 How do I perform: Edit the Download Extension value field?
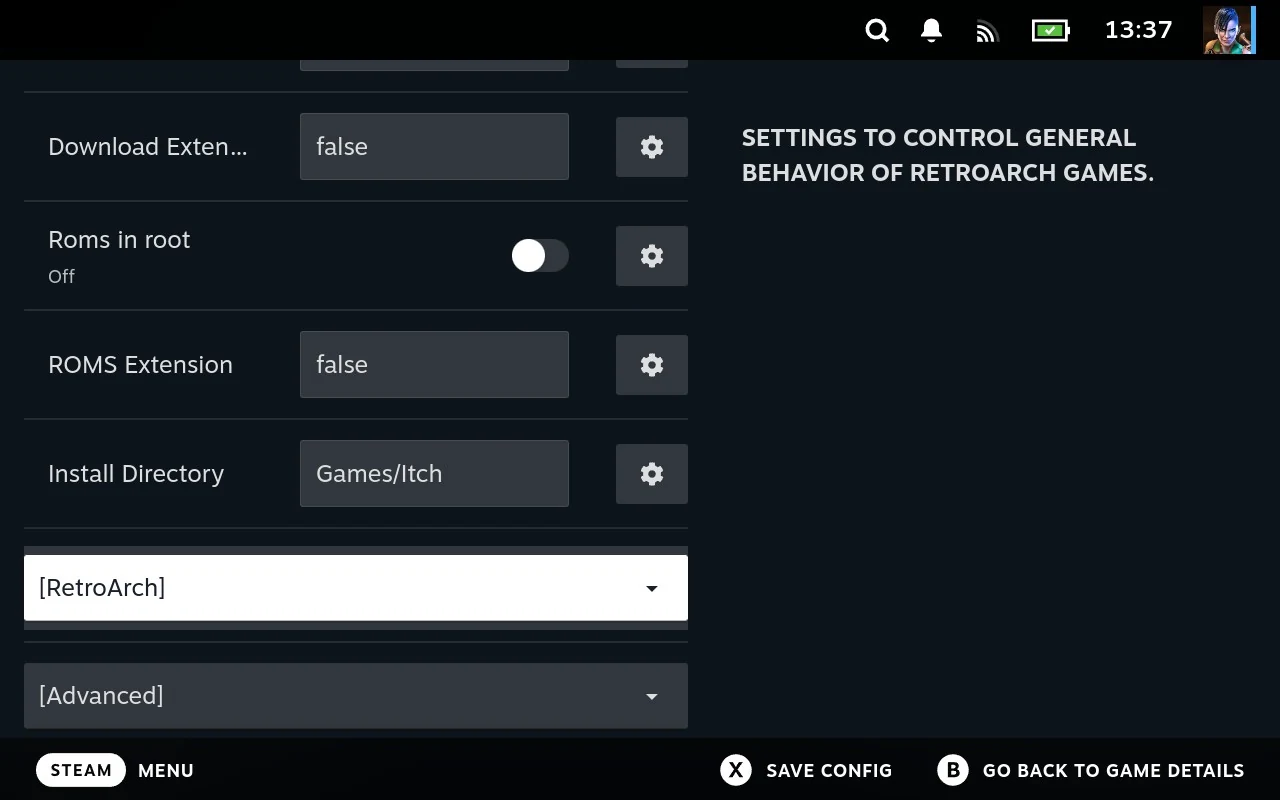click(x=434, y=147)
